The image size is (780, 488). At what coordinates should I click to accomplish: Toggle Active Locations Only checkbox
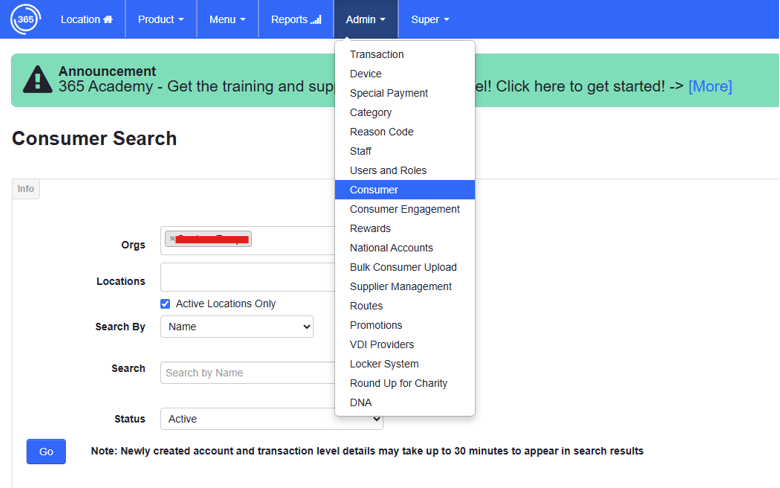[165, 303]
